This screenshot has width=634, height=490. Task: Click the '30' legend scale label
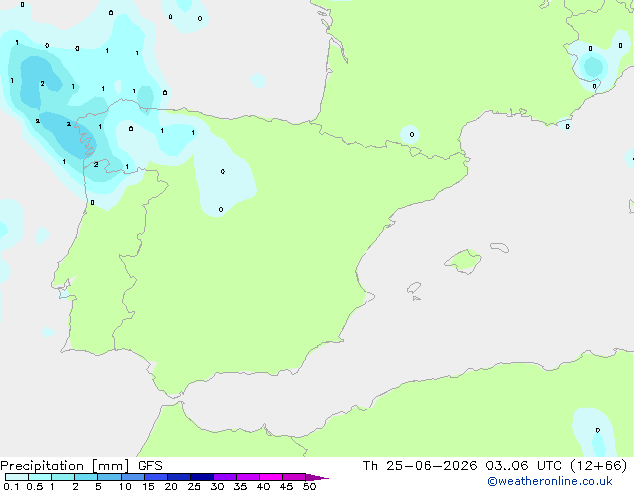(x=217, y=486)
